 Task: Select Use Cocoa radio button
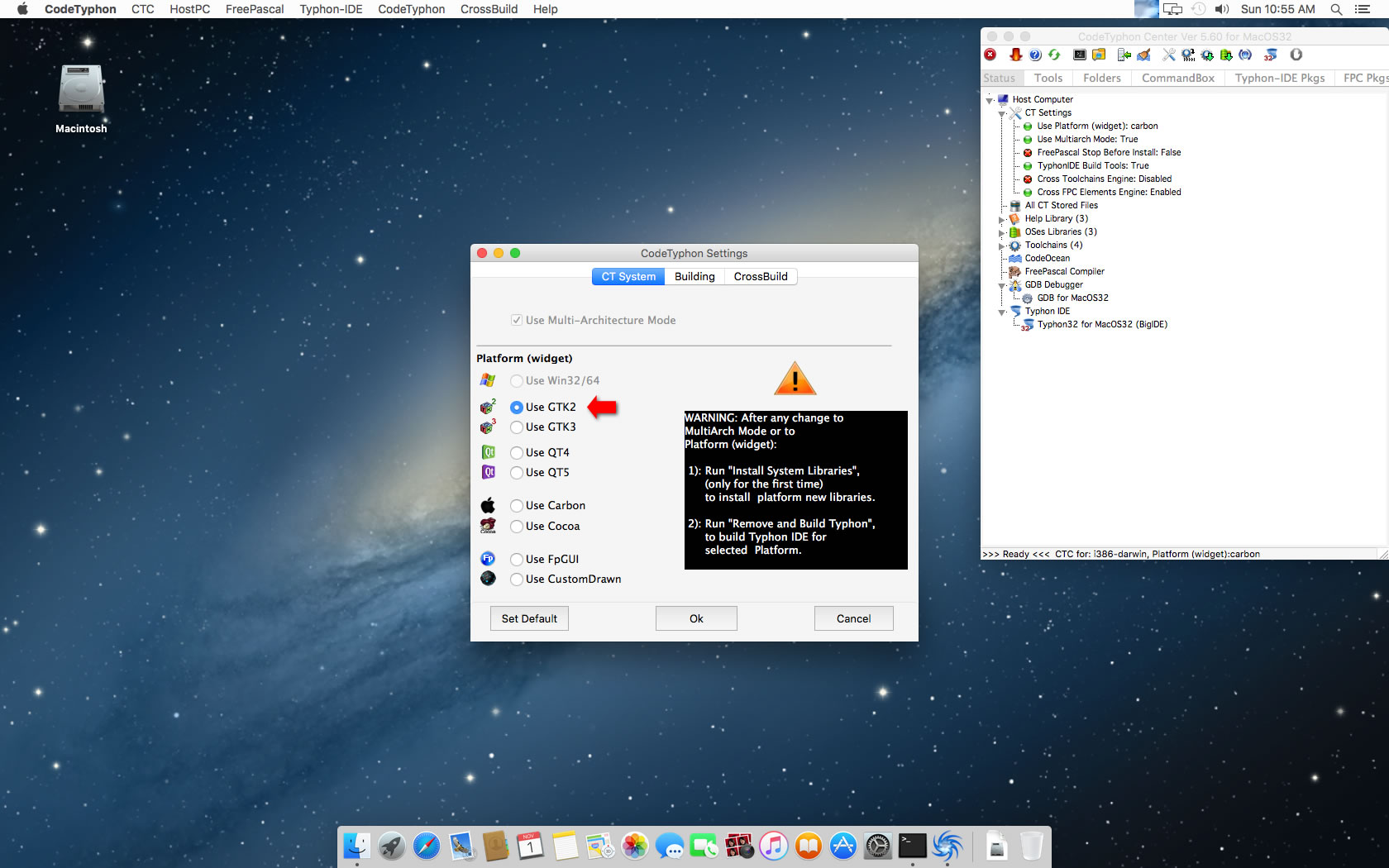(x=517, y=527)
